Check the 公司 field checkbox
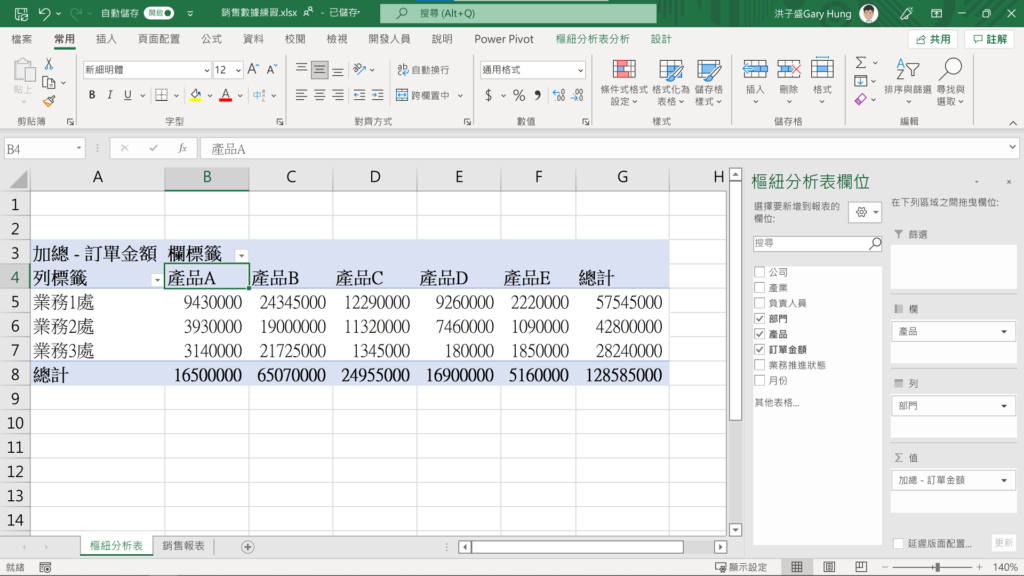Viewport: 1024px width, 576px height. pos(760,272)
